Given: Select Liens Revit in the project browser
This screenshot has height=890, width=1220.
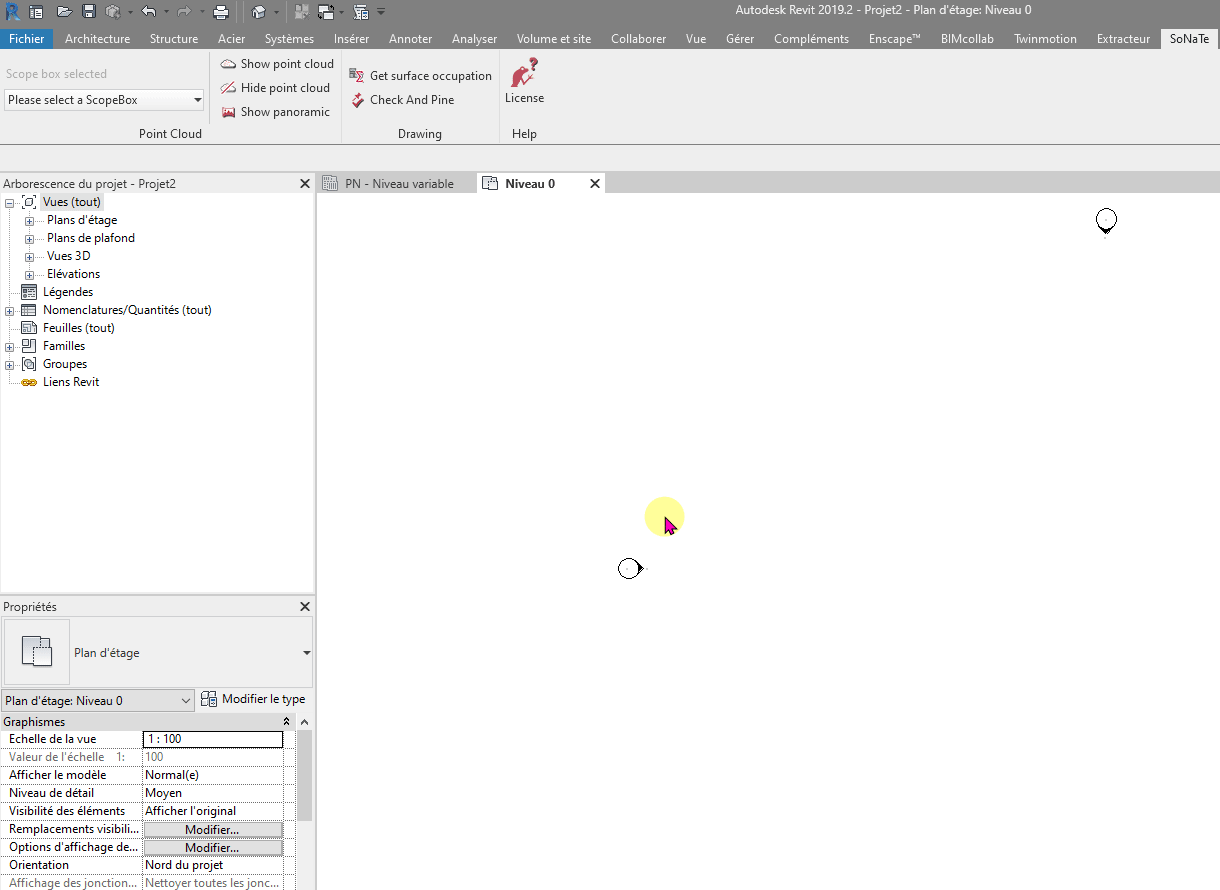Looking at the screenshot, I should pos(70,381).
